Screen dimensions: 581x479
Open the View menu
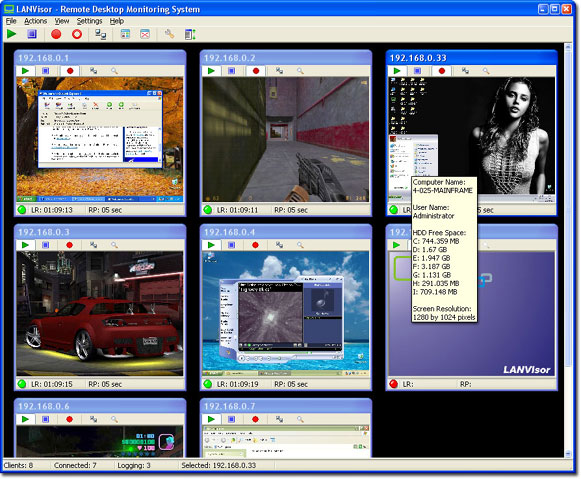pyautogui.click(x=62, y=21)
